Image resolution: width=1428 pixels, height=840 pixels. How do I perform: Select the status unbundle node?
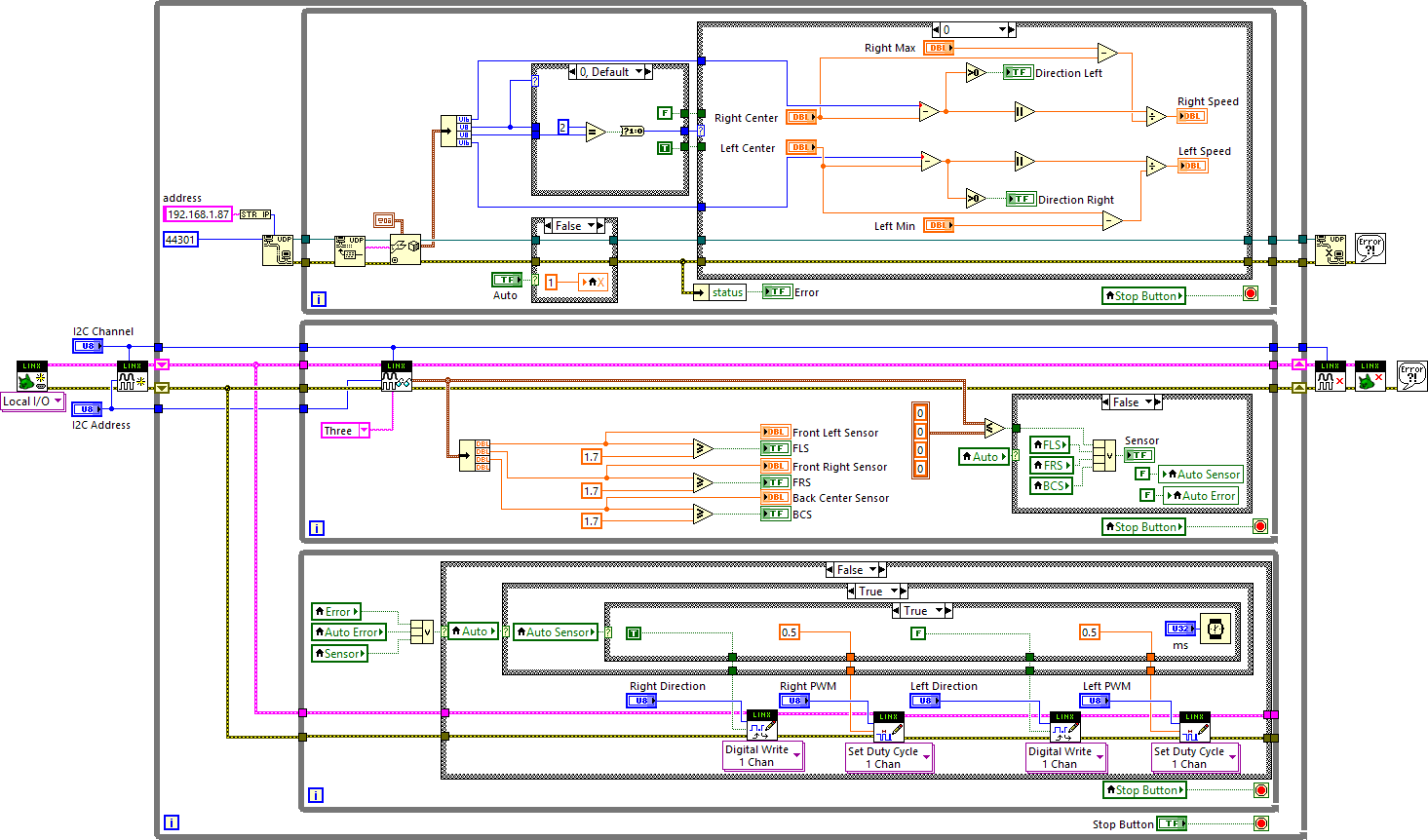[719, 291]
